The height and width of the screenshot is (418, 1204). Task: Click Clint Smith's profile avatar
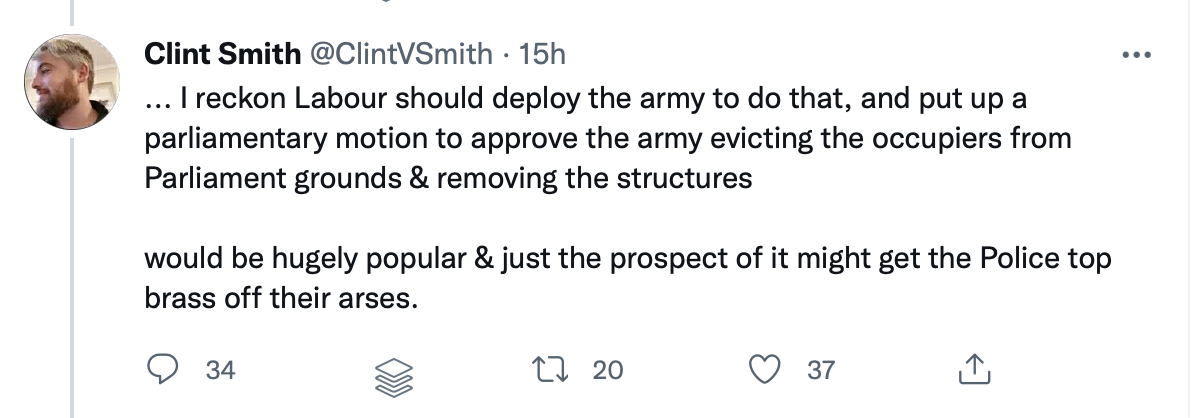71,82
